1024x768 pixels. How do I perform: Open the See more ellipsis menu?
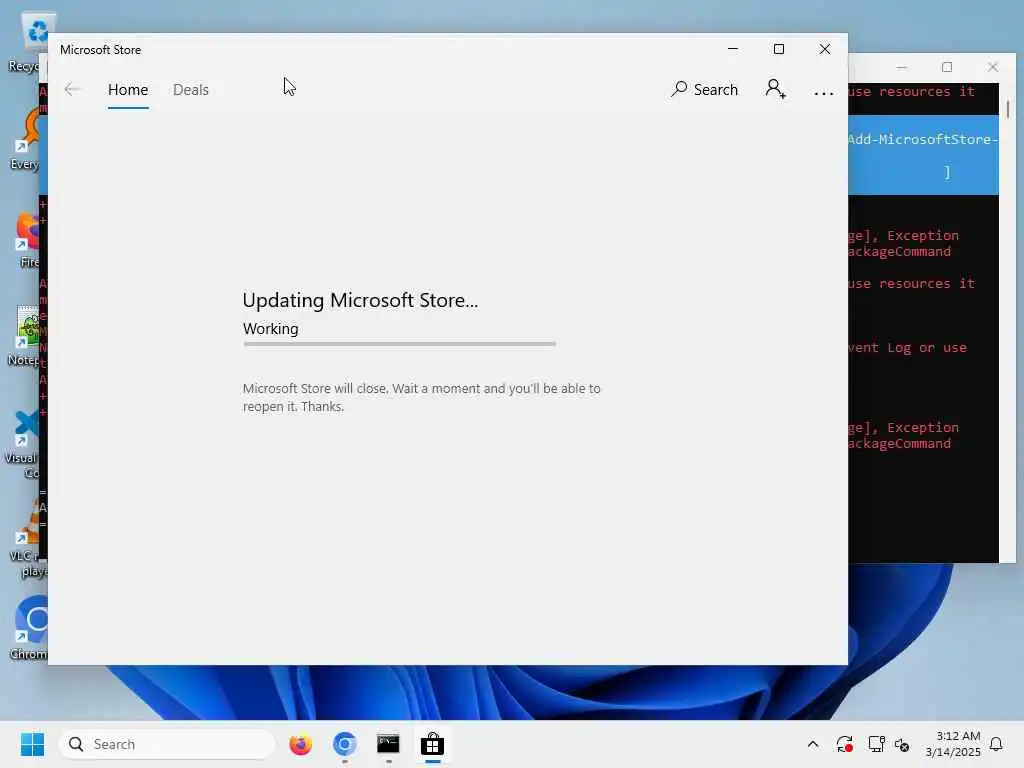coord(824,93)
